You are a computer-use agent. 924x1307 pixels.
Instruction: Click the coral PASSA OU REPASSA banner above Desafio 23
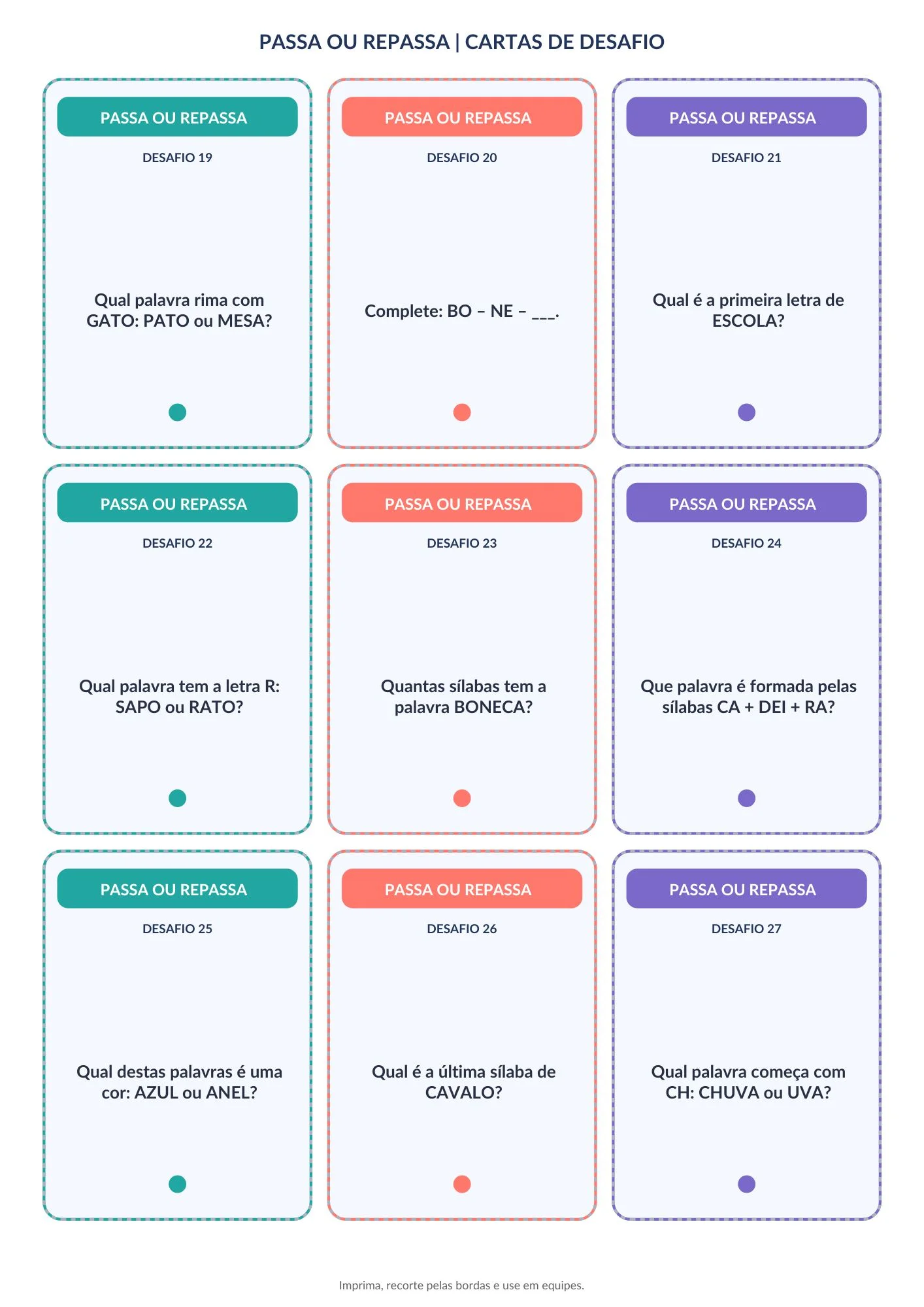(x=462, y=503)
